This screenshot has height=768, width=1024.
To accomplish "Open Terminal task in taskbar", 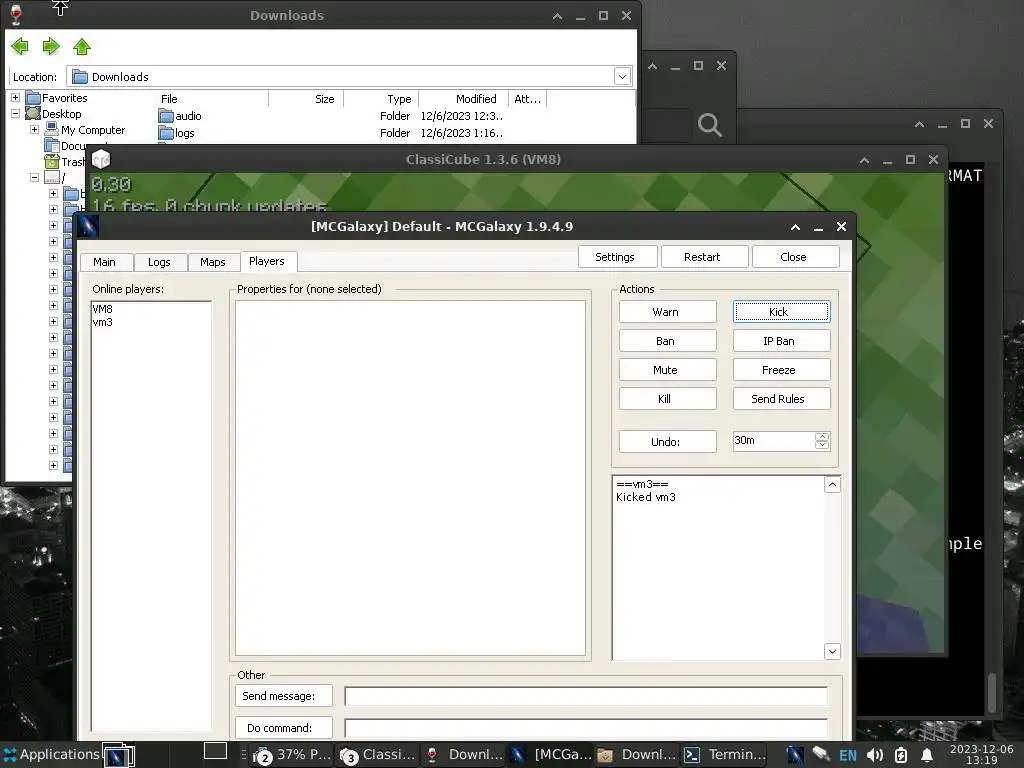I will click(724, 754).
